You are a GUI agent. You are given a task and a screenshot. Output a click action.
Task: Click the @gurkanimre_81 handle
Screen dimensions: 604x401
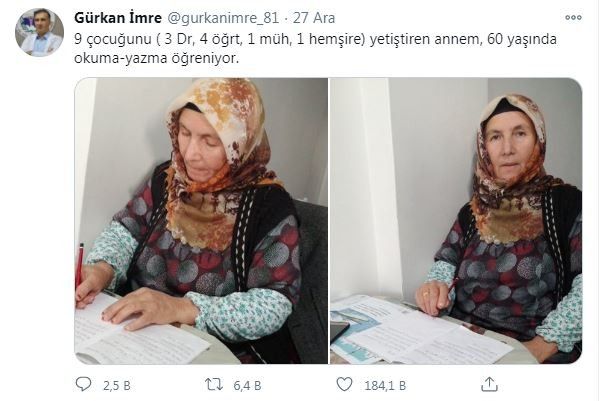point(223,18)
